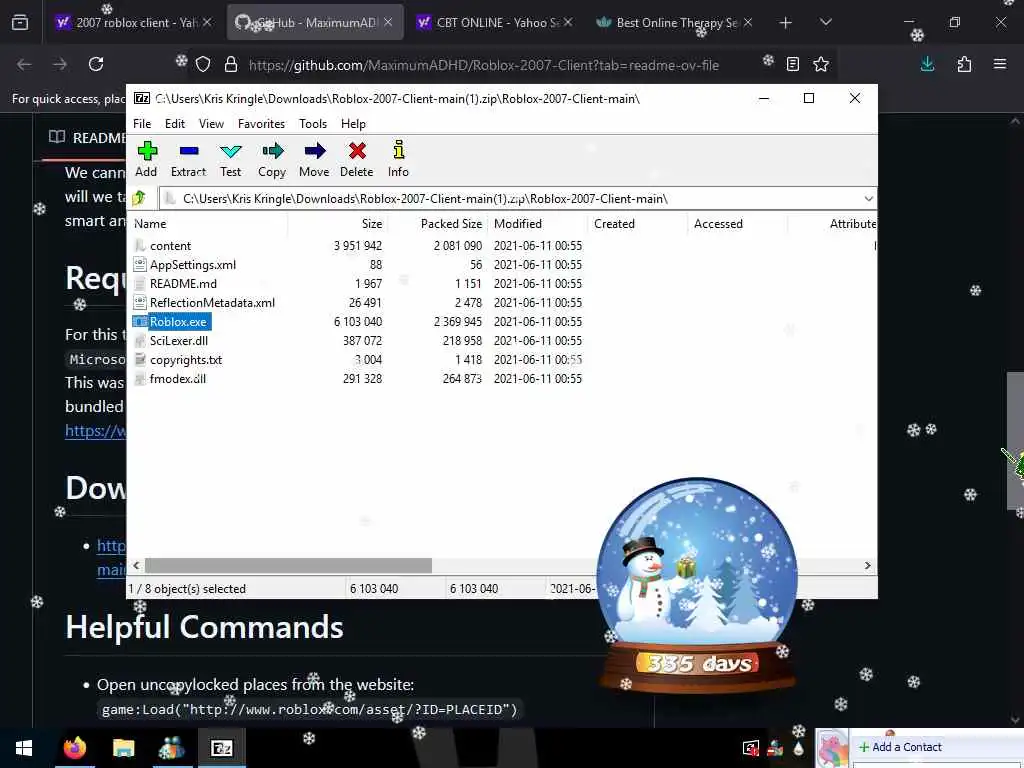Select the Roblox.exe file
The height and width of the screenshot is (768, 1024).
pyautogui.click(x=170, y=321)
